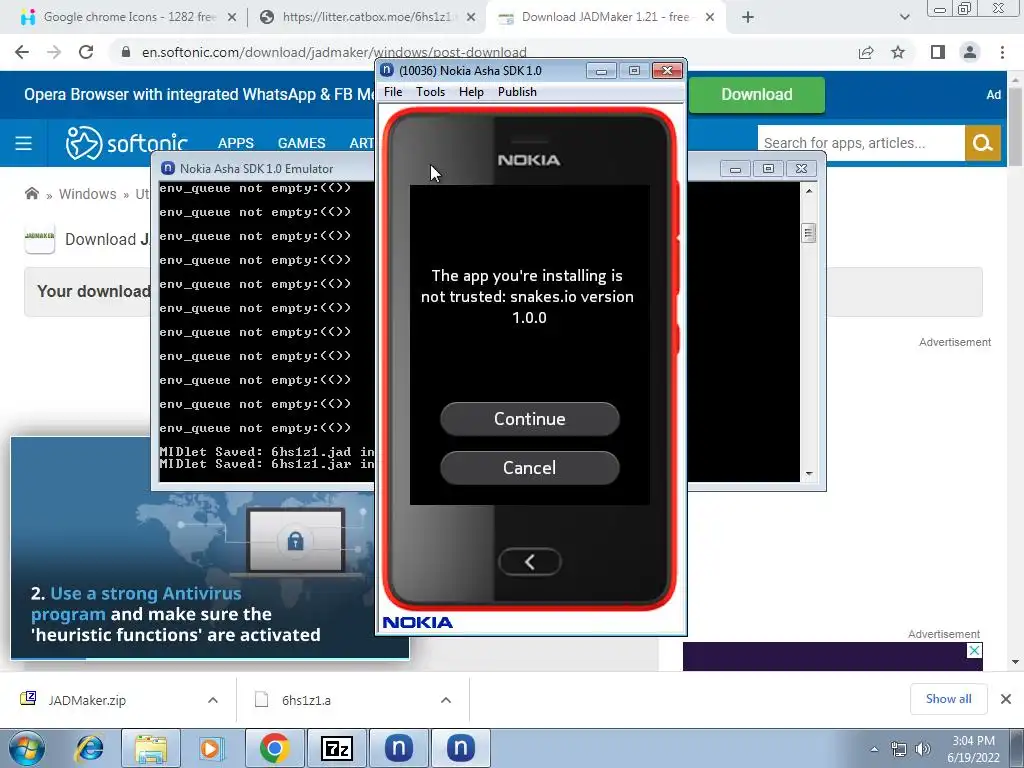Open the Chrome three-dot menu

[1002, 52]
